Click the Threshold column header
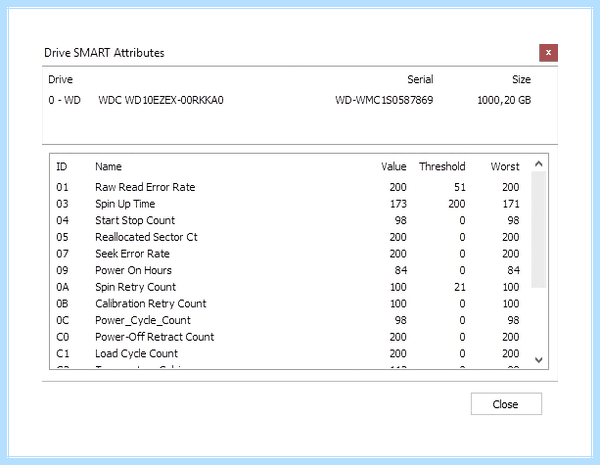Viewport: 600px width, 465px height. click(x=442, y=166)
